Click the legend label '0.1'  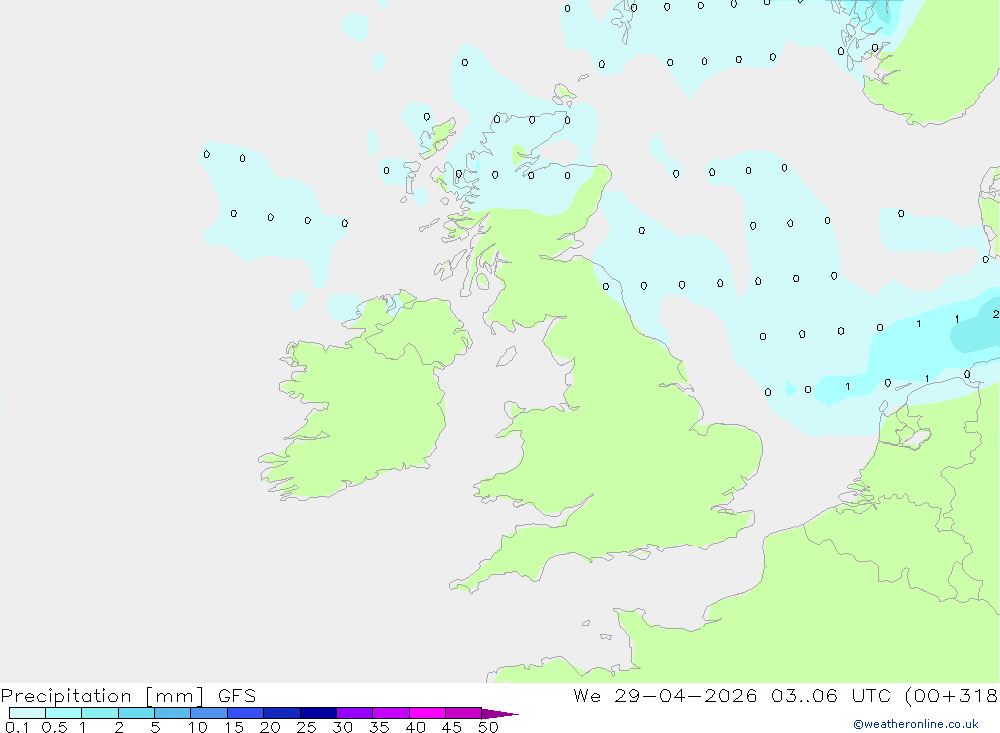pyautogui.click(x=17, y=727)
